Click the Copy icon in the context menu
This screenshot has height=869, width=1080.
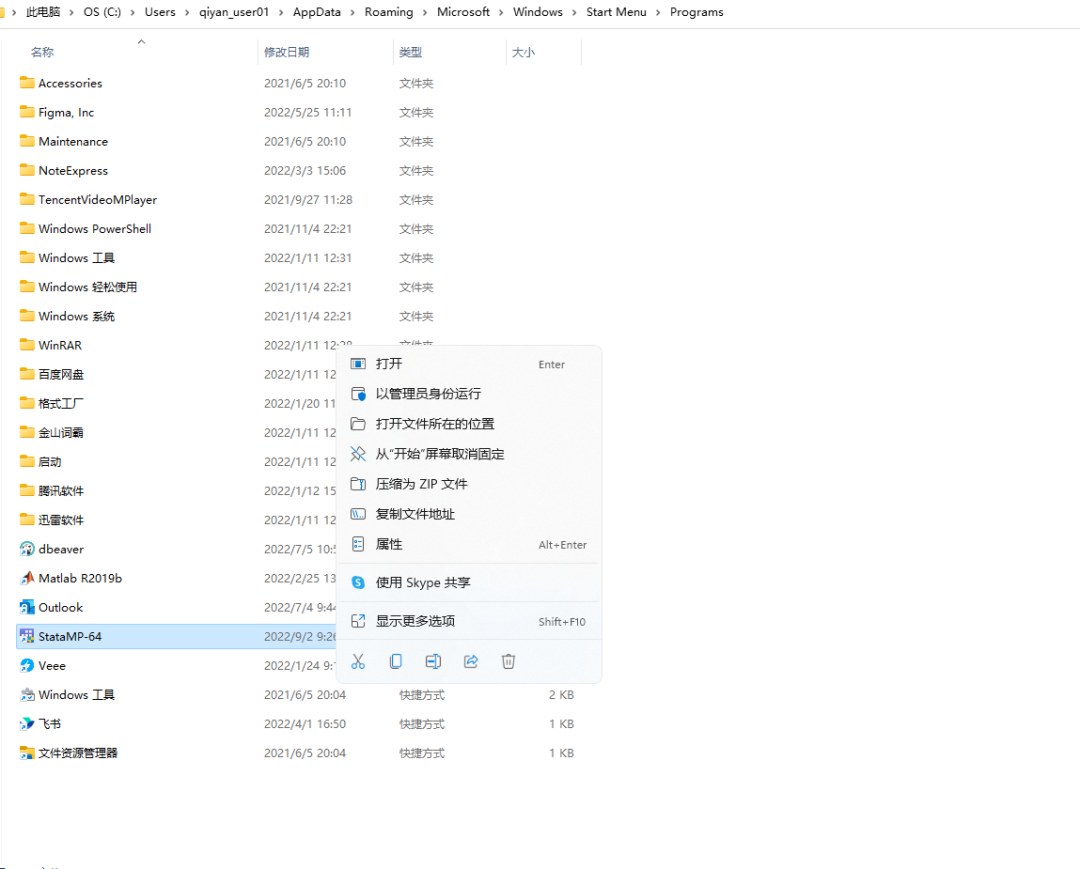tap(395, 661)
